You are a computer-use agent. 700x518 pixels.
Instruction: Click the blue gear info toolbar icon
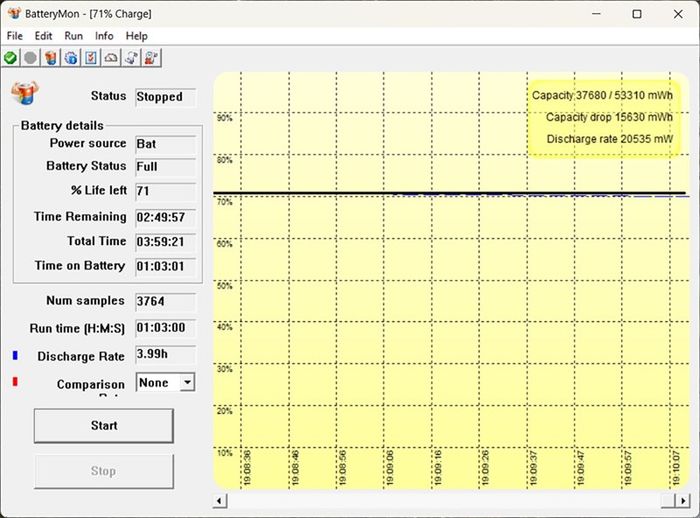71,58
